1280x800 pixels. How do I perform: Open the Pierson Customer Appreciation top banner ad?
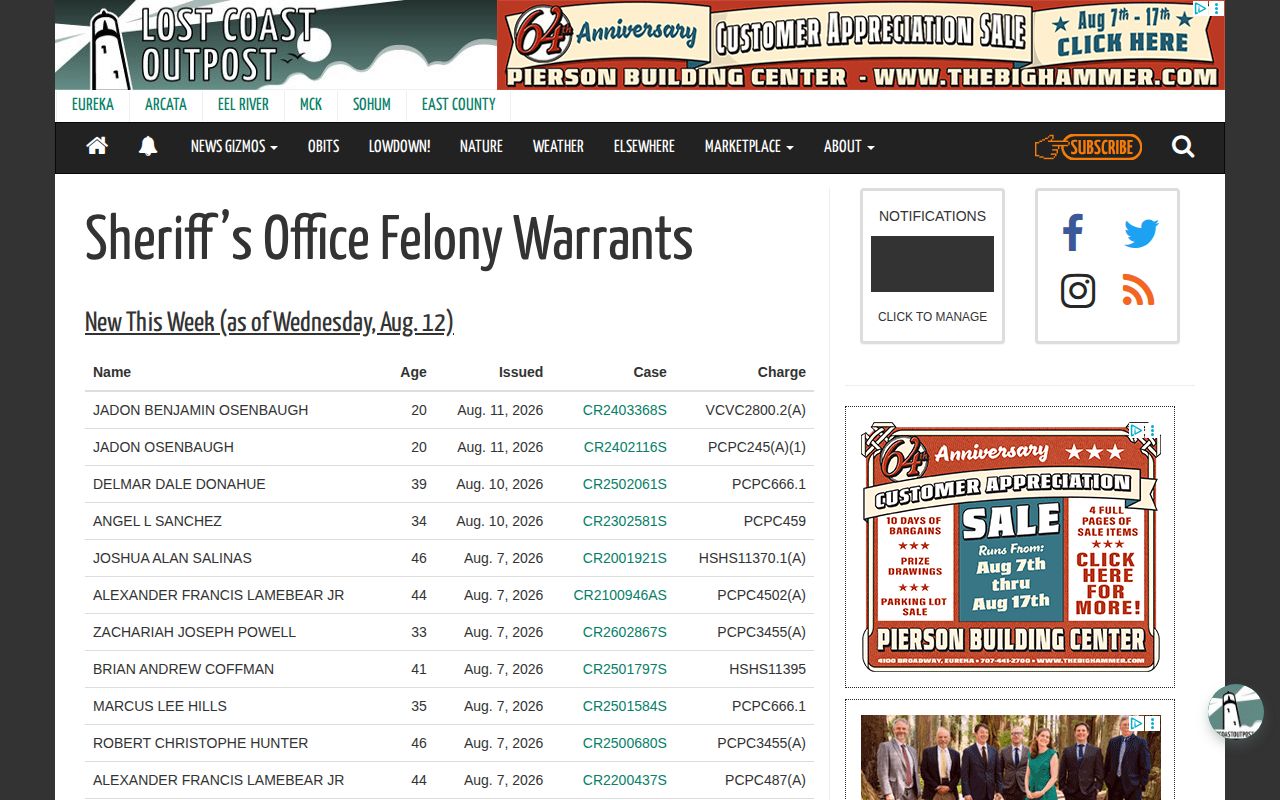tap(861, 45)
